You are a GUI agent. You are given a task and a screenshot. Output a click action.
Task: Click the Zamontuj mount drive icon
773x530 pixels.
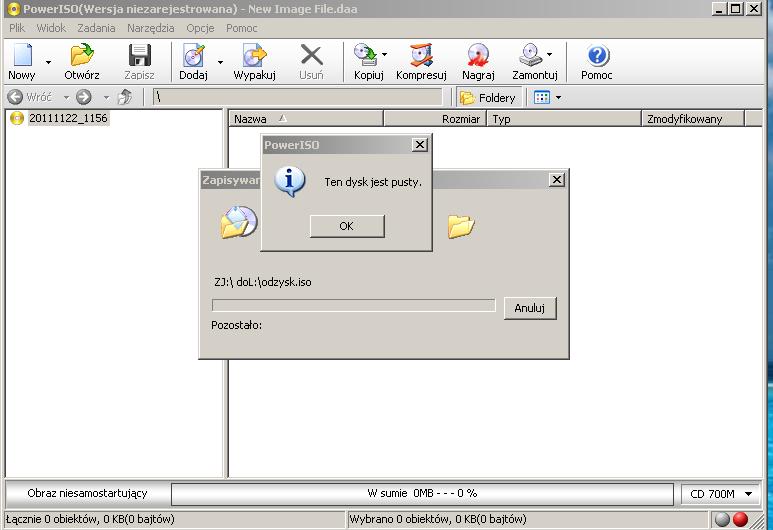point(531,55)
